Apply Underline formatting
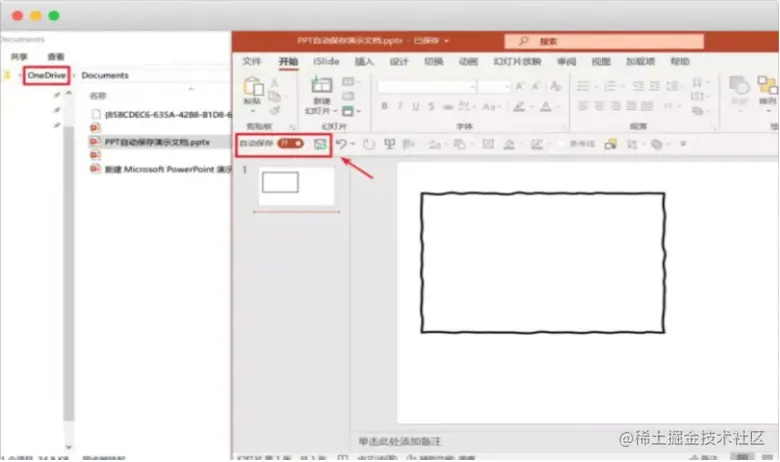 tap(415, 106)
